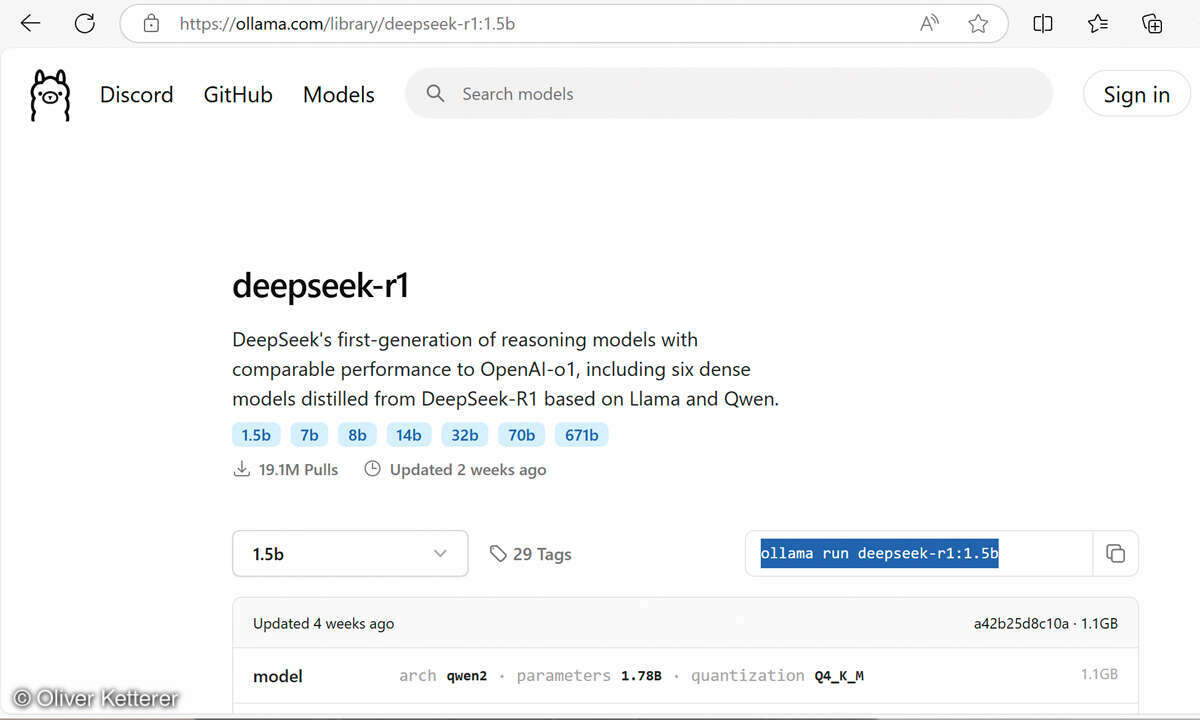
Task: Click the 19.1M Pulls text
Action: point(298,469)
